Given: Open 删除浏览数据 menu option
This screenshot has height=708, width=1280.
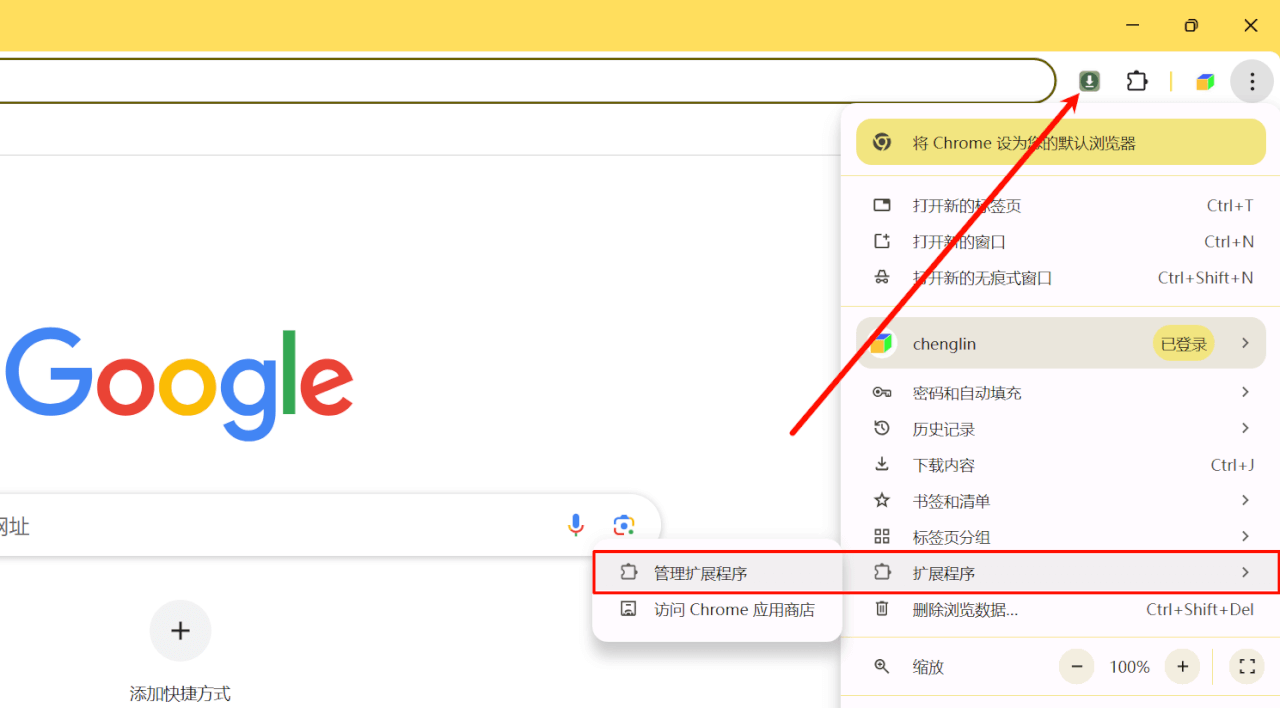Looking at the screenshot, I should (x=965, y=609).
